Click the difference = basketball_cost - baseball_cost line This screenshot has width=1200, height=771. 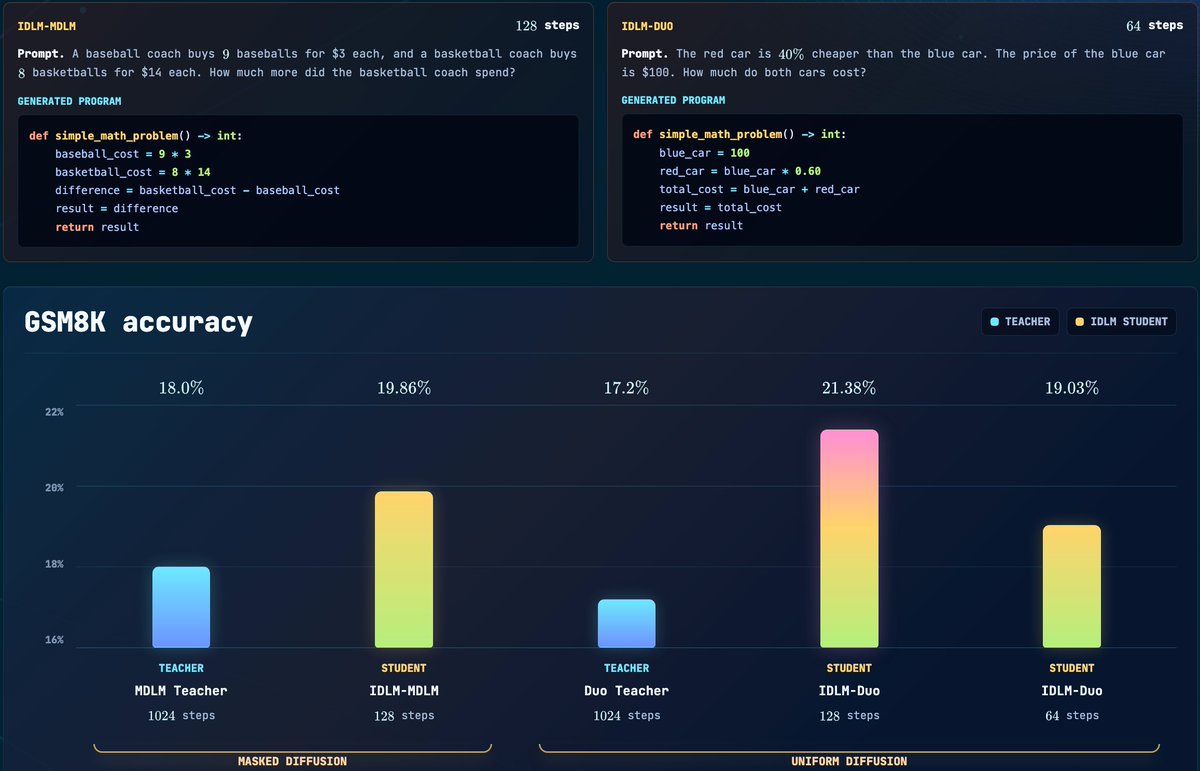[x=197, y=190]
